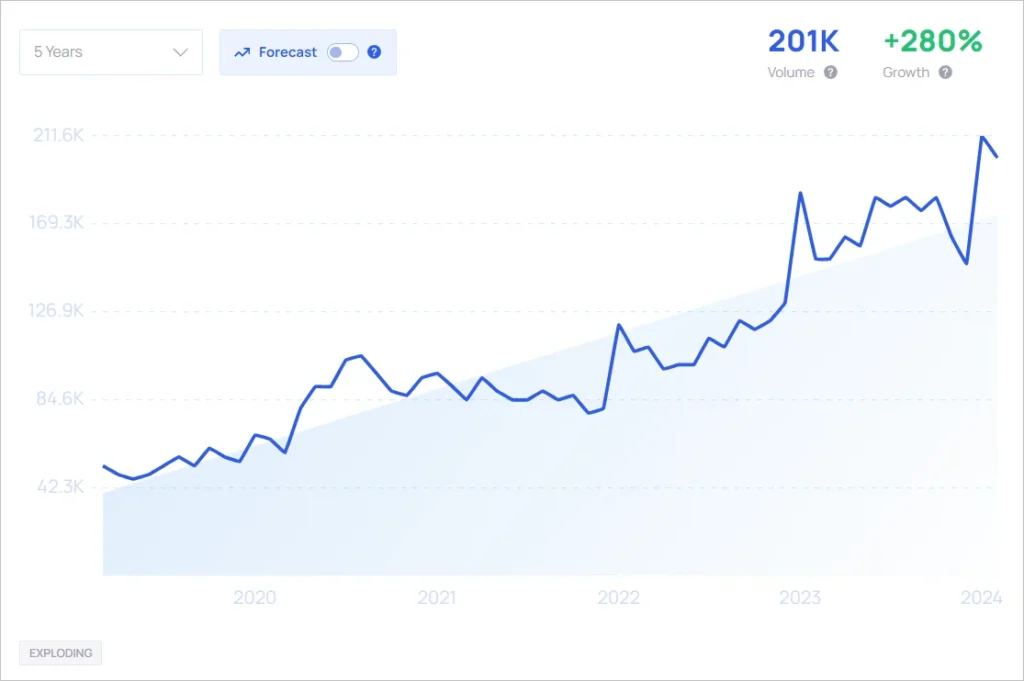Click the 211.6K y-axis label
This screenshot has height=681, width=1024.
(58, 135)
